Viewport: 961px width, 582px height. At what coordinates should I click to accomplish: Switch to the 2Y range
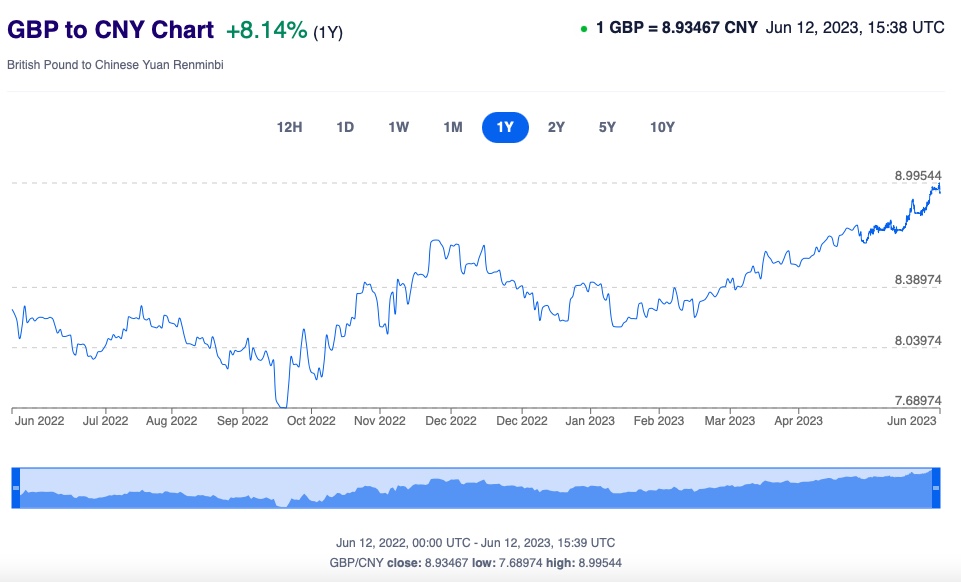(x=556, y=127)
